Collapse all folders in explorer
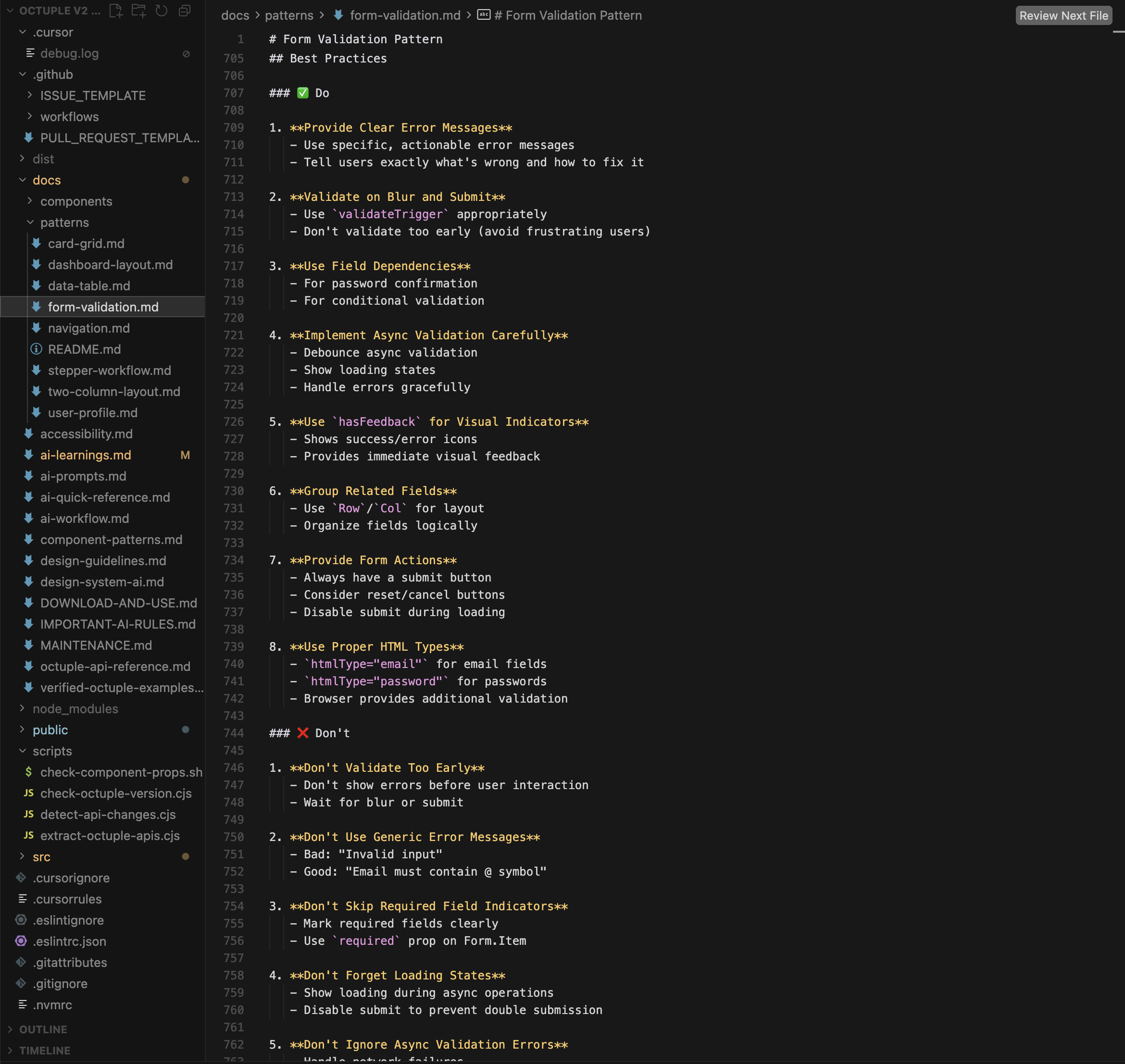Screen dimensions: 1125x1064 click(x=185, y=11)
